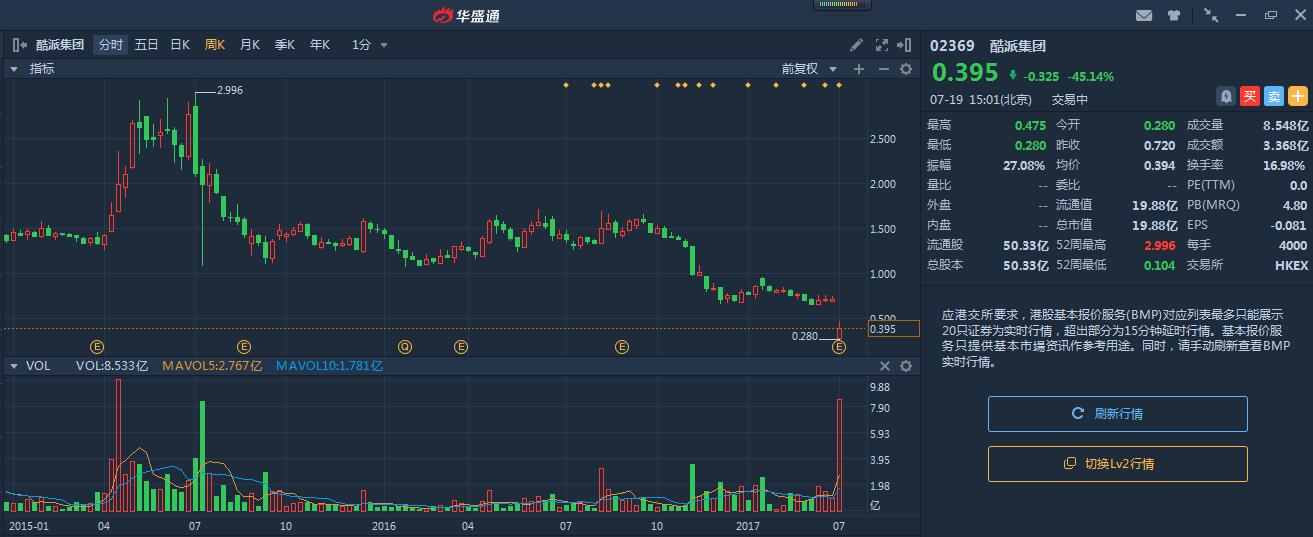Image resolution: width=1313 pixels, height=537 pixels.
Task: Click E event marker near 2016-04
Action: click(x=461, y=347)
